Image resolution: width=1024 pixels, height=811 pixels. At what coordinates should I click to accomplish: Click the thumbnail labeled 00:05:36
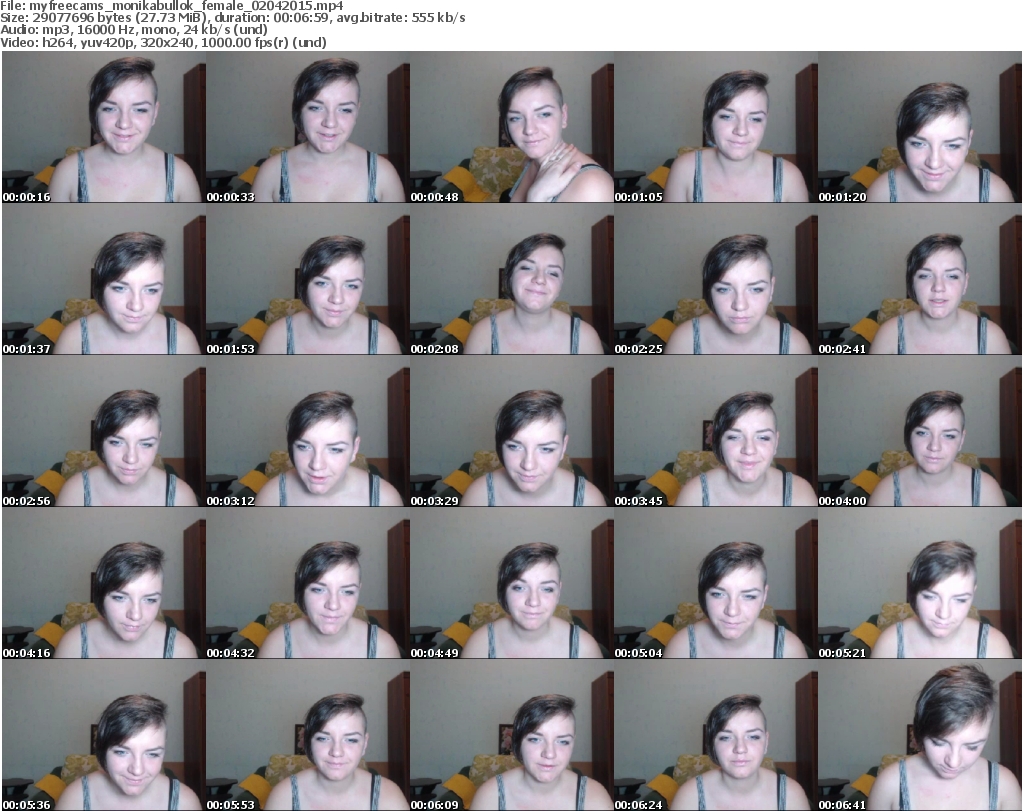coord(104,735)
